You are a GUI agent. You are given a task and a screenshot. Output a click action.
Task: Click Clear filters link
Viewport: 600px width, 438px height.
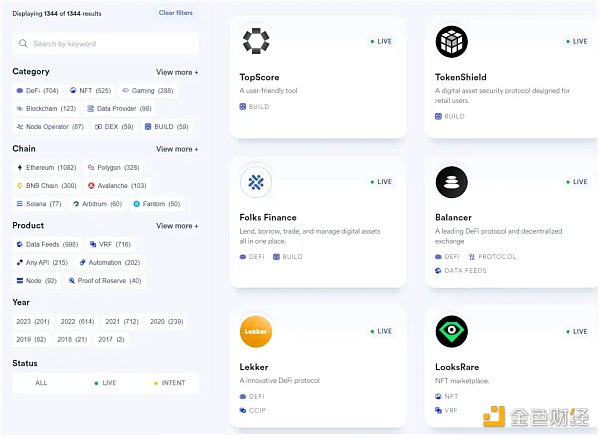click(176, 13)
